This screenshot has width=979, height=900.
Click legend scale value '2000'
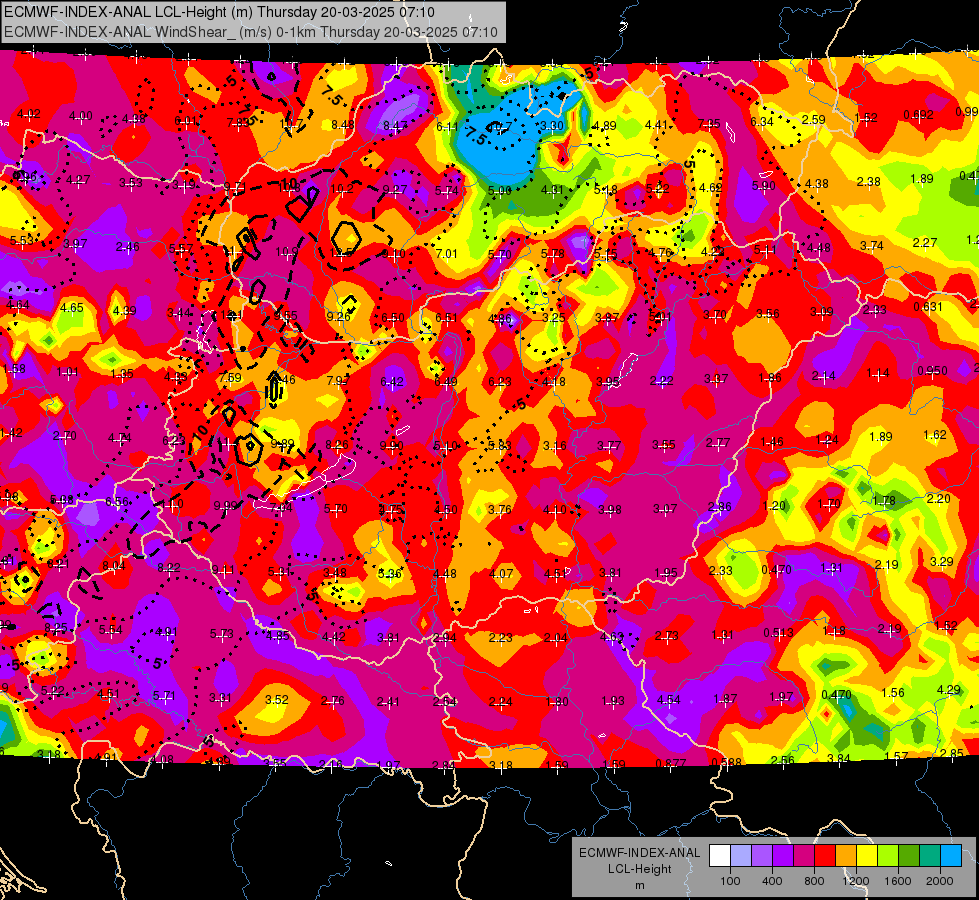939,881
